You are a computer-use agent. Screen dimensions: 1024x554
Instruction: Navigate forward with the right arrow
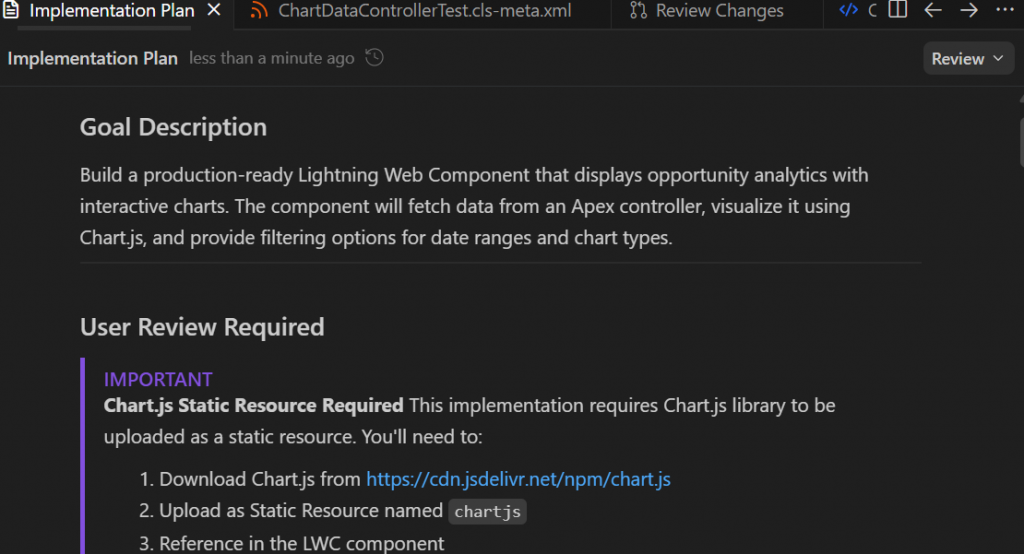coord(968,11)
